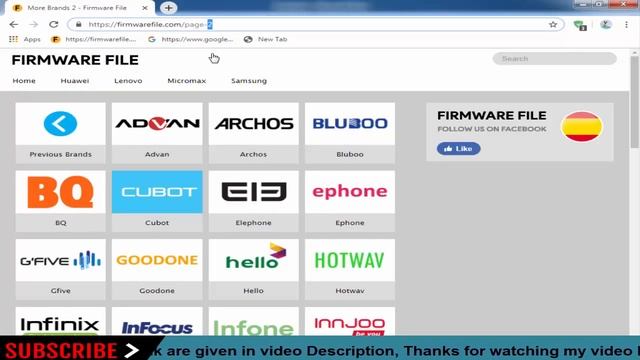The height and width of the screenshot is (360, 640).
Task: Open the Micromax menu item
Action: pyautogui.click(x=187, y=81)
